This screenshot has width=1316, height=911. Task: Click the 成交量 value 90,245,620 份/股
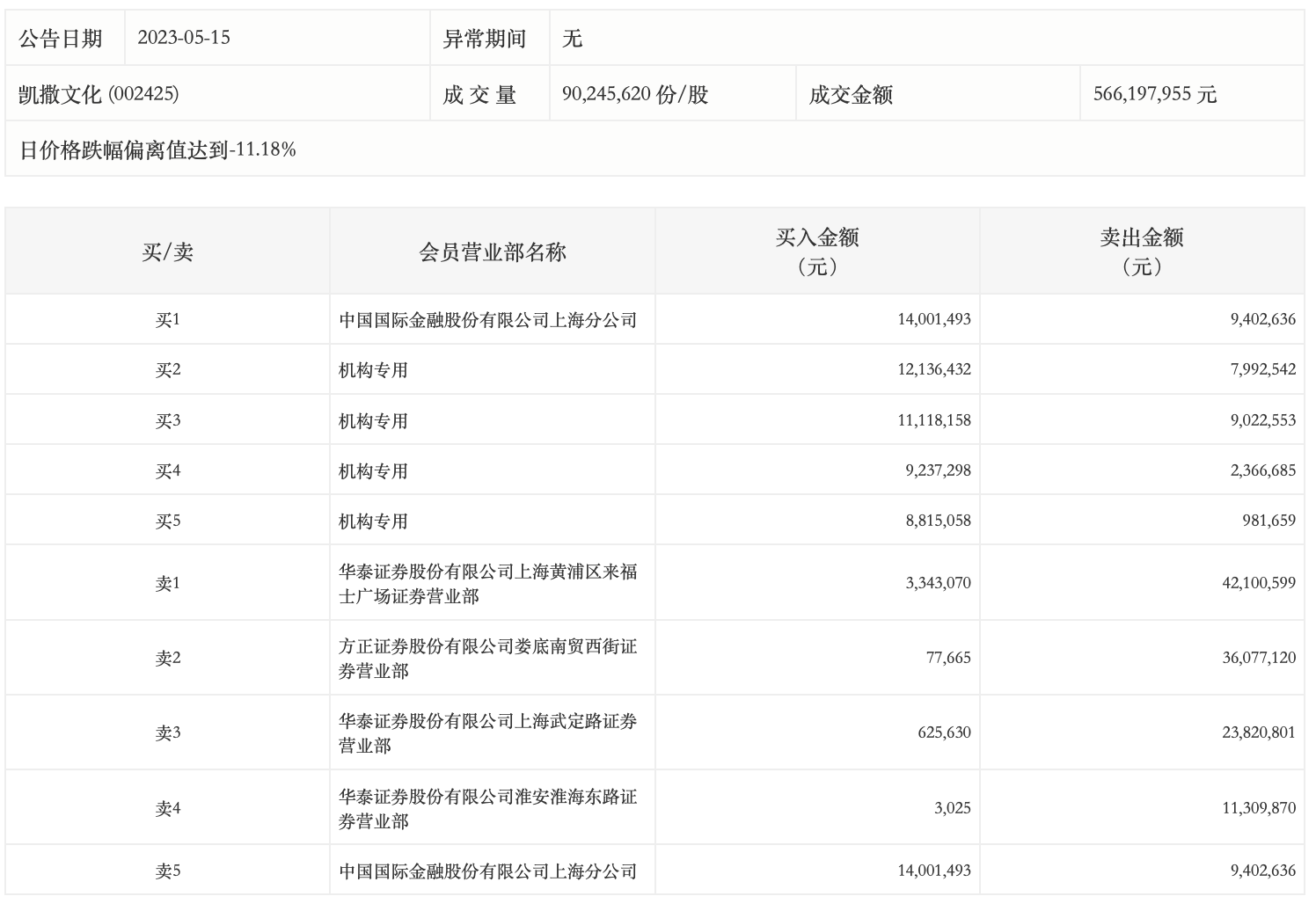[634, 94]
